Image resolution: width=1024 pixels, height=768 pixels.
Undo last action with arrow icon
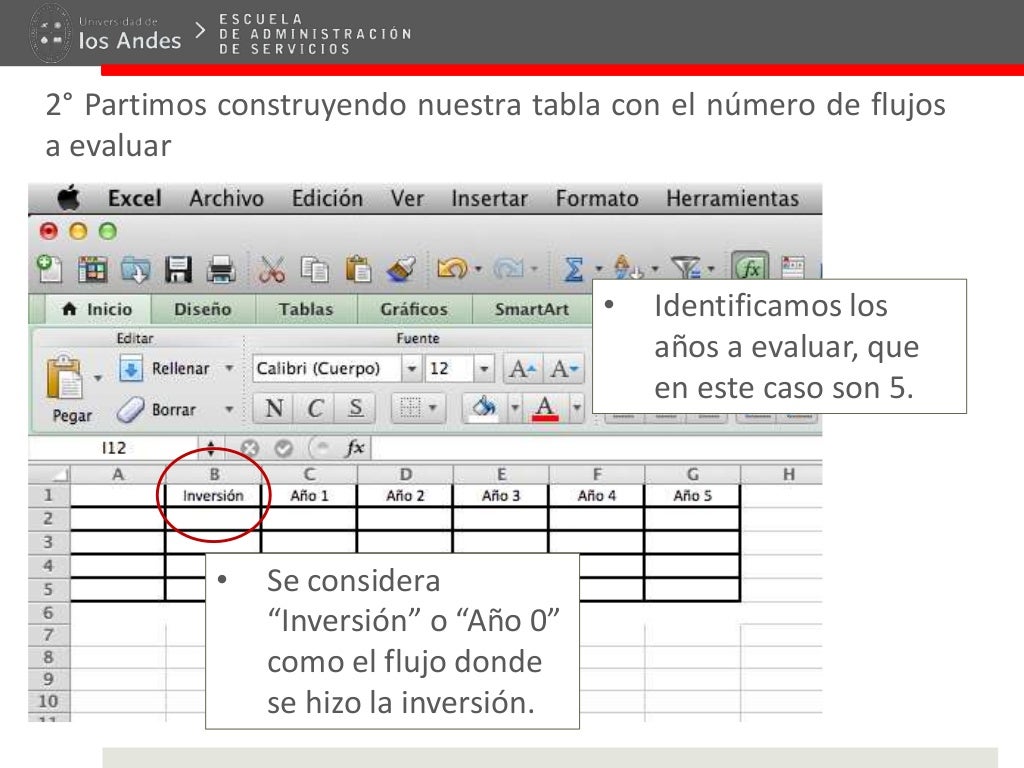tap(452, 268)
